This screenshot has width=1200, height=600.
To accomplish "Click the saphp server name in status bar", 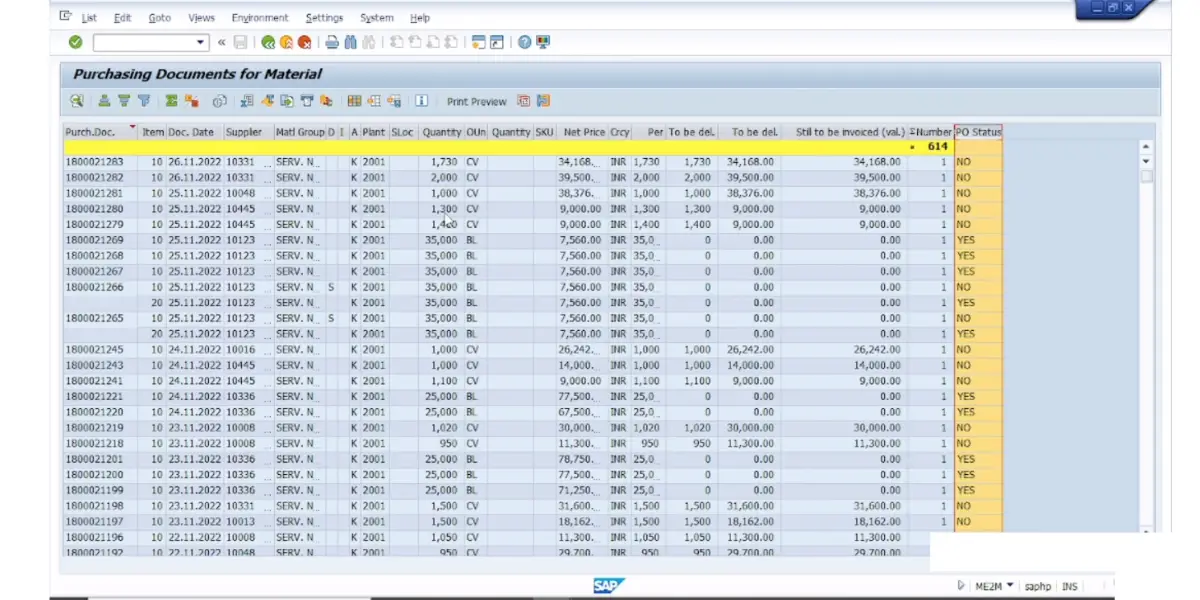I will click(1037, 586).
